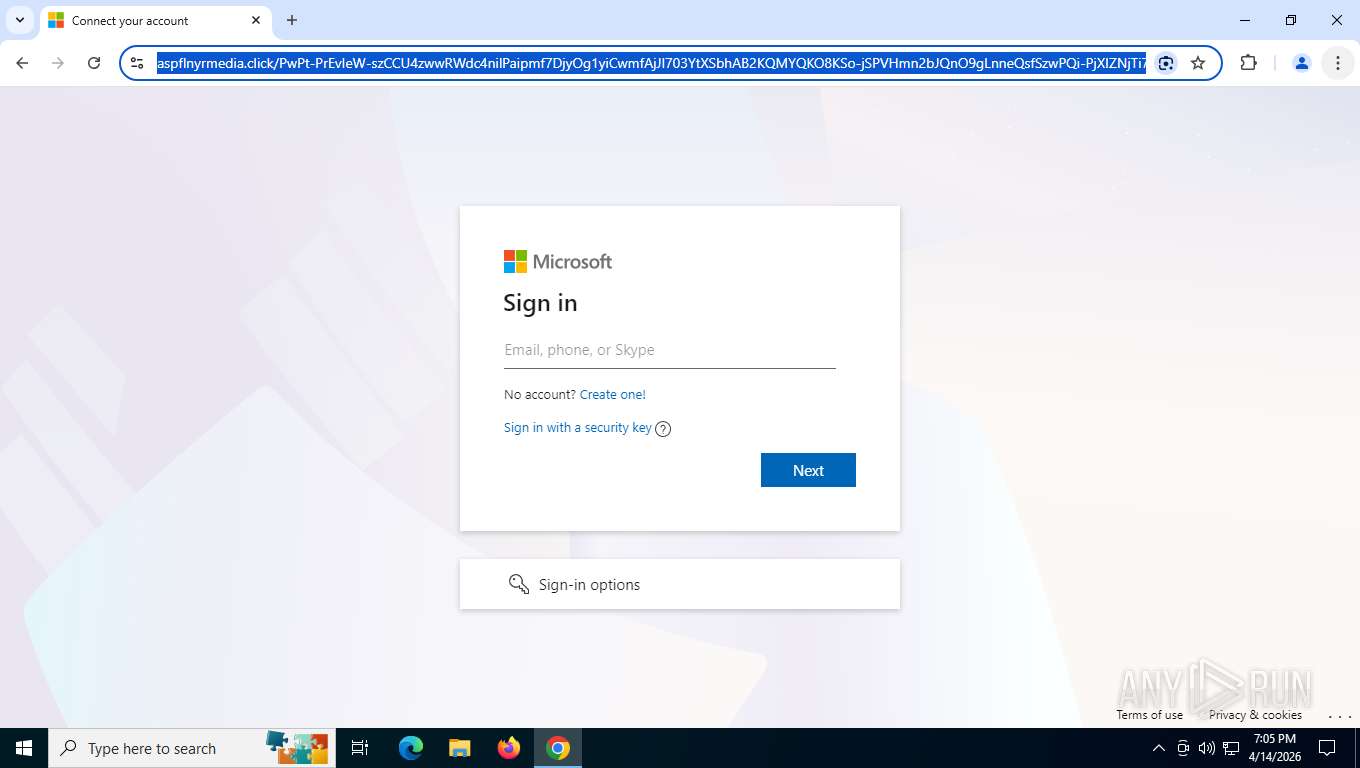This screenshot has width=1360, height=768.
Task: Select the Connect your account tab
Action: 155,20
